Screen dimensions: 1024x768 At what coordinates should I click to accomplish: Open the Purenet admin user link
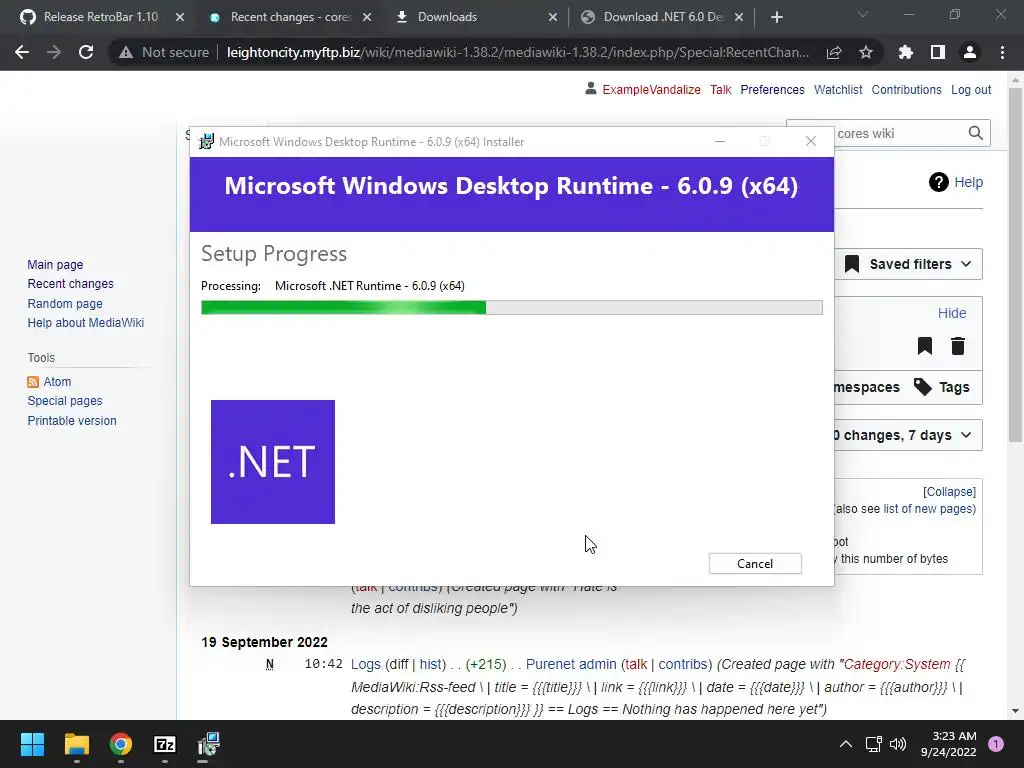point(571,664)
